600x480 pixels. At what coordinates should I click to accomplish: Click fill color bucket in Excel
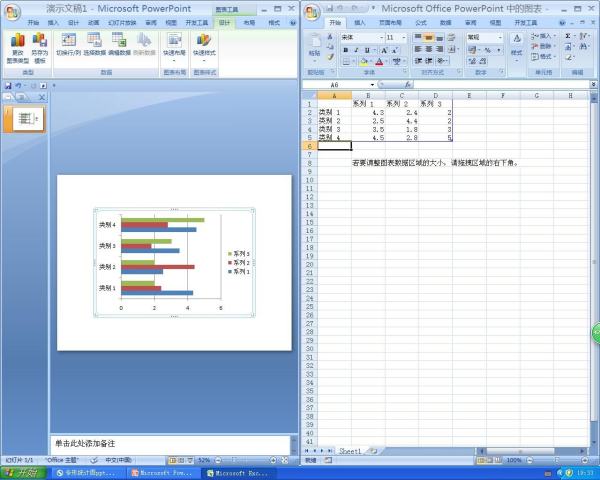pos(364,62)
